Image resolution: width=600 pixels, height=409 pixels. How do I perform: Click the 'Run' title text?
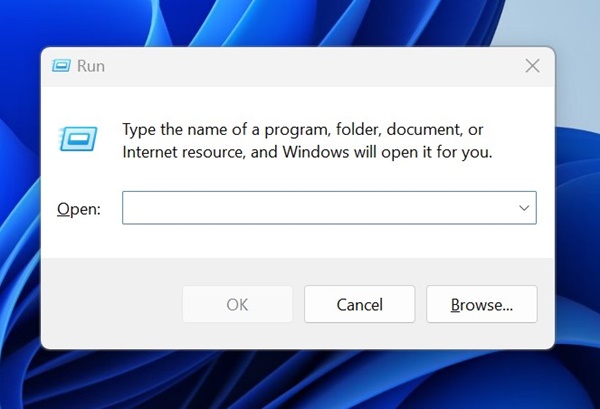click(91, 66)
